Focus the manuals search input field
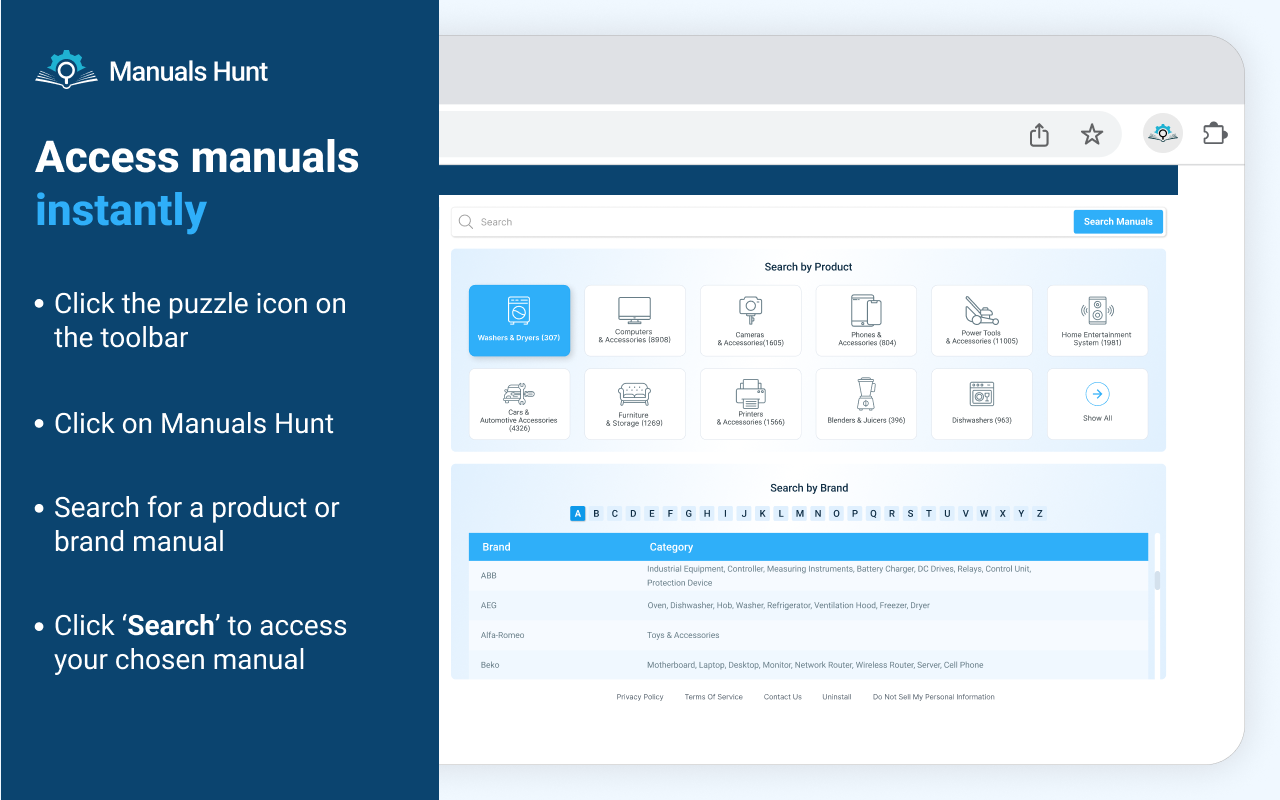The height and width of the screenshot is (800, 1280). 763,222
